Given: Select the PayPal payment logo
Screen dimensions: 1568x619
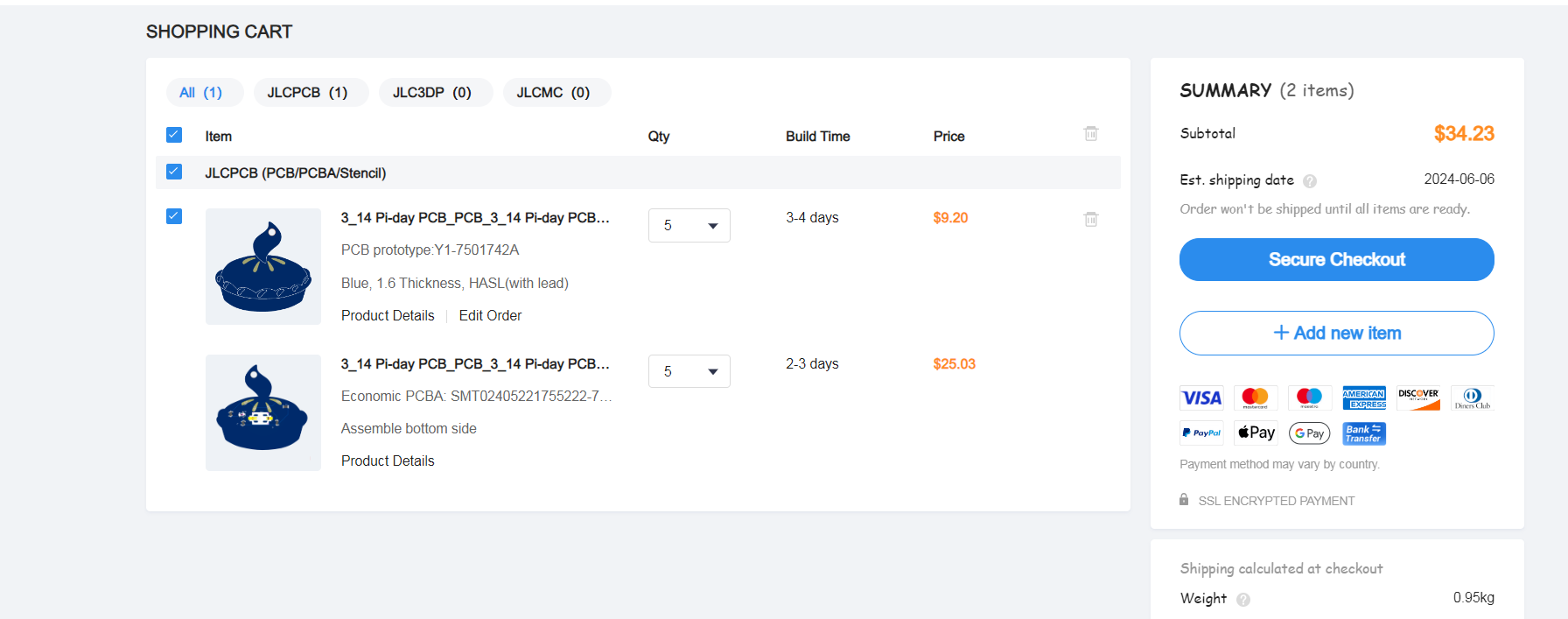Looking at the screenshot, I should (1201, 433).
